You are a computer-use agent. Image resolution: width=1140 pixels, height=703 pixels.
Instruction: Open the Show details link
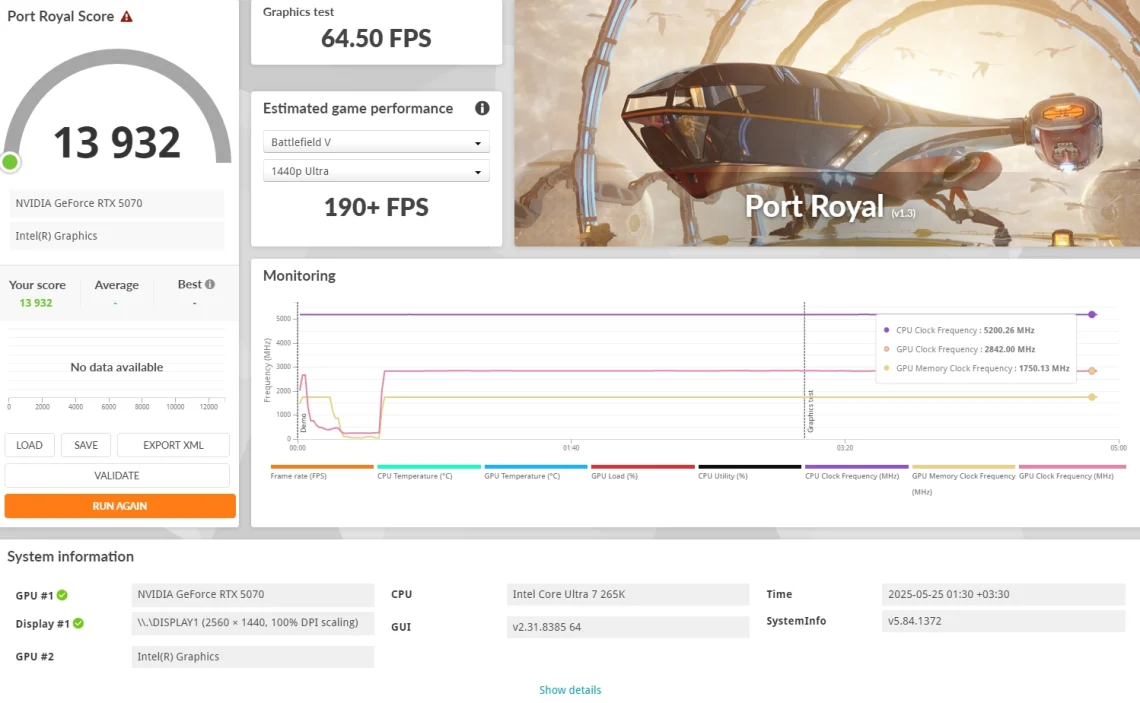point(570,690)
